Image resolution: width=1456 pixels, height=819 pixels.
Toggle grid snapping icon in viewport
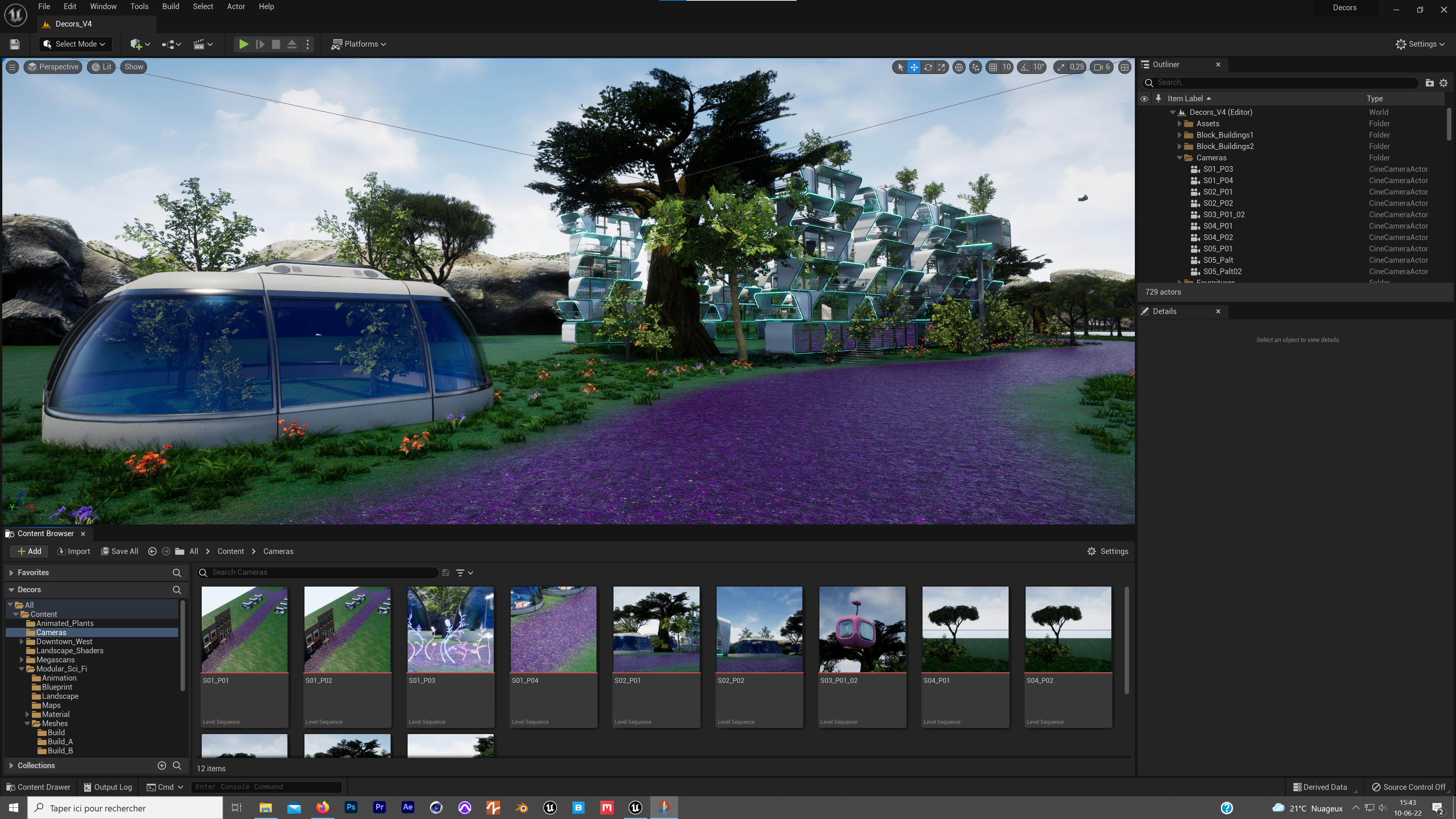pyautogui.click(x=993, y=67)
